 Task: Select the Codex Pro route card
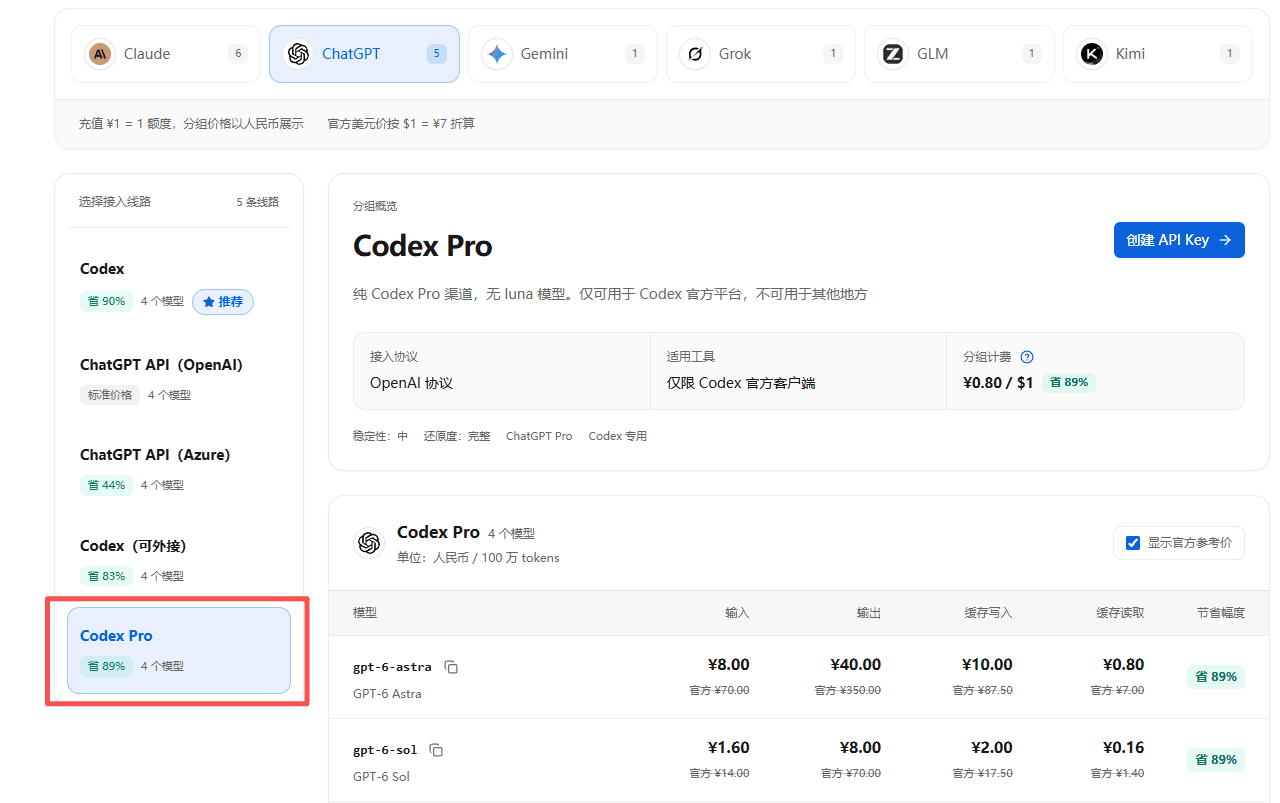click(x=179, y=650)
